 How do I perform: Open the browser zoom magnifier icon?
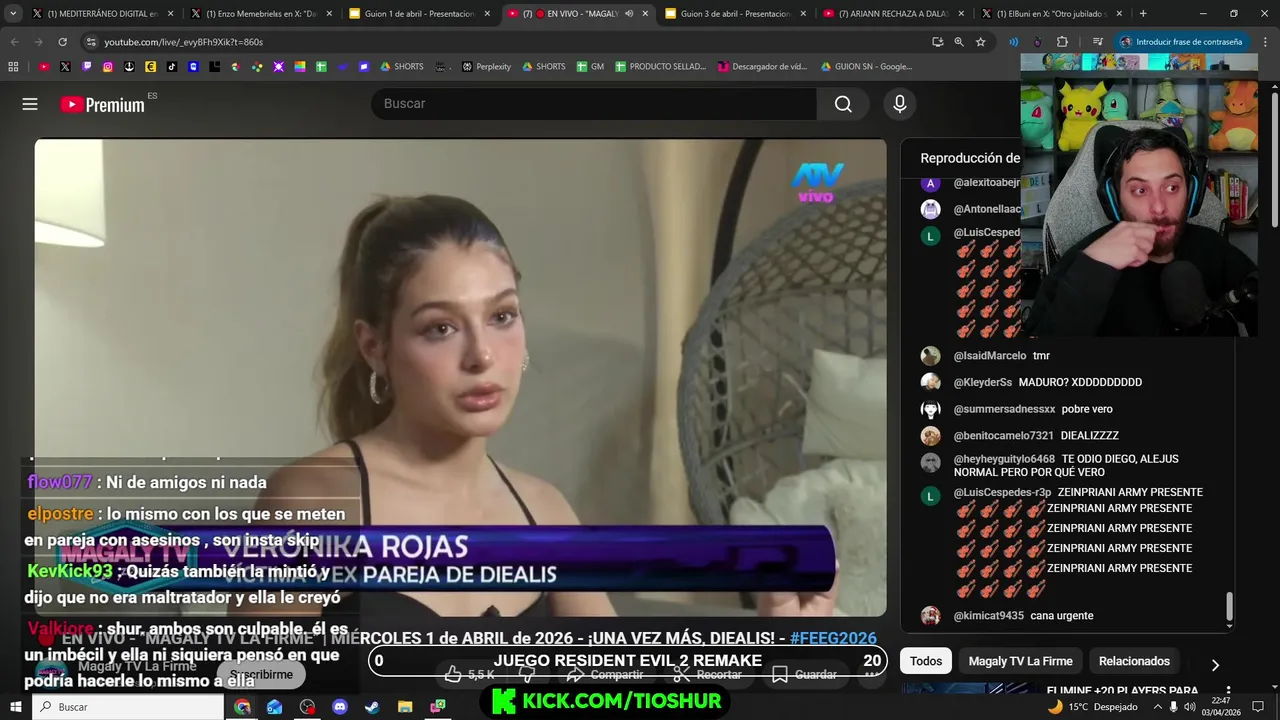[x=959, y=42]
